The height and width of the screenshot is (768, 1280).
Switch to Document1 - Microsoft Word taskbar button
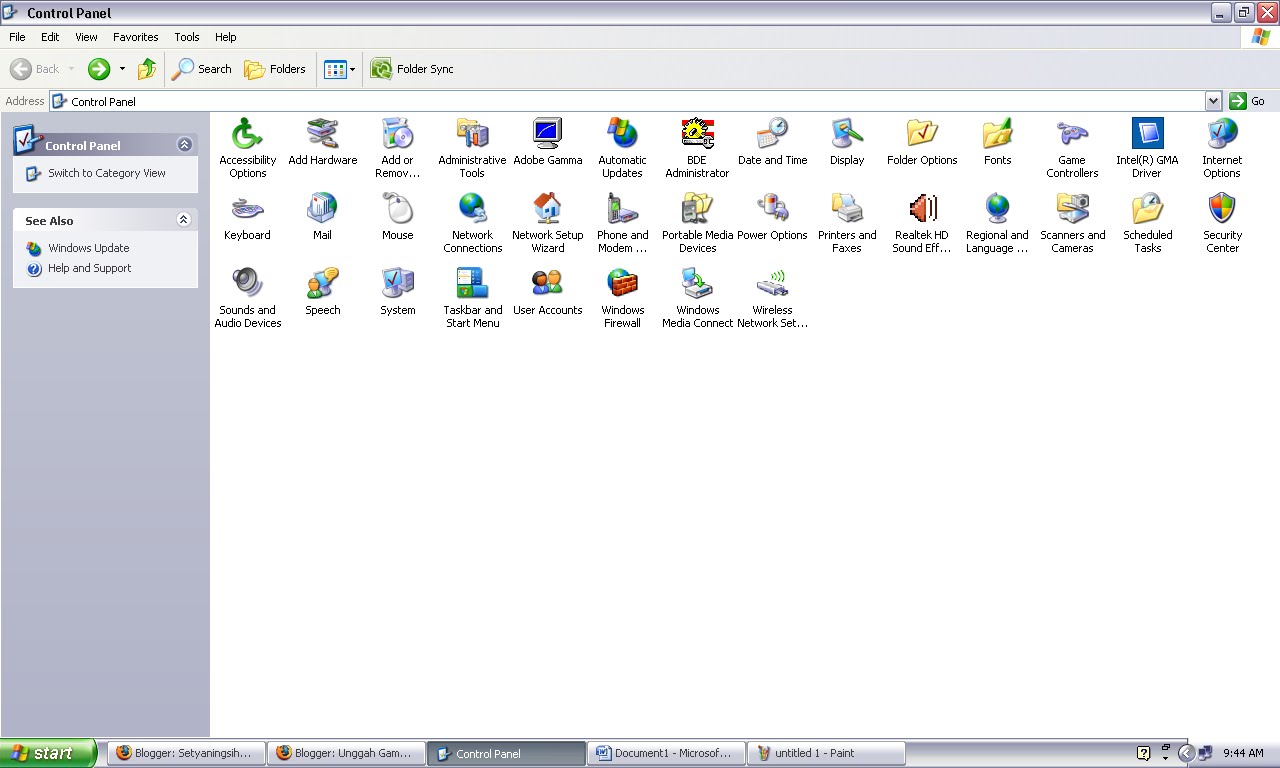(666, 753)
